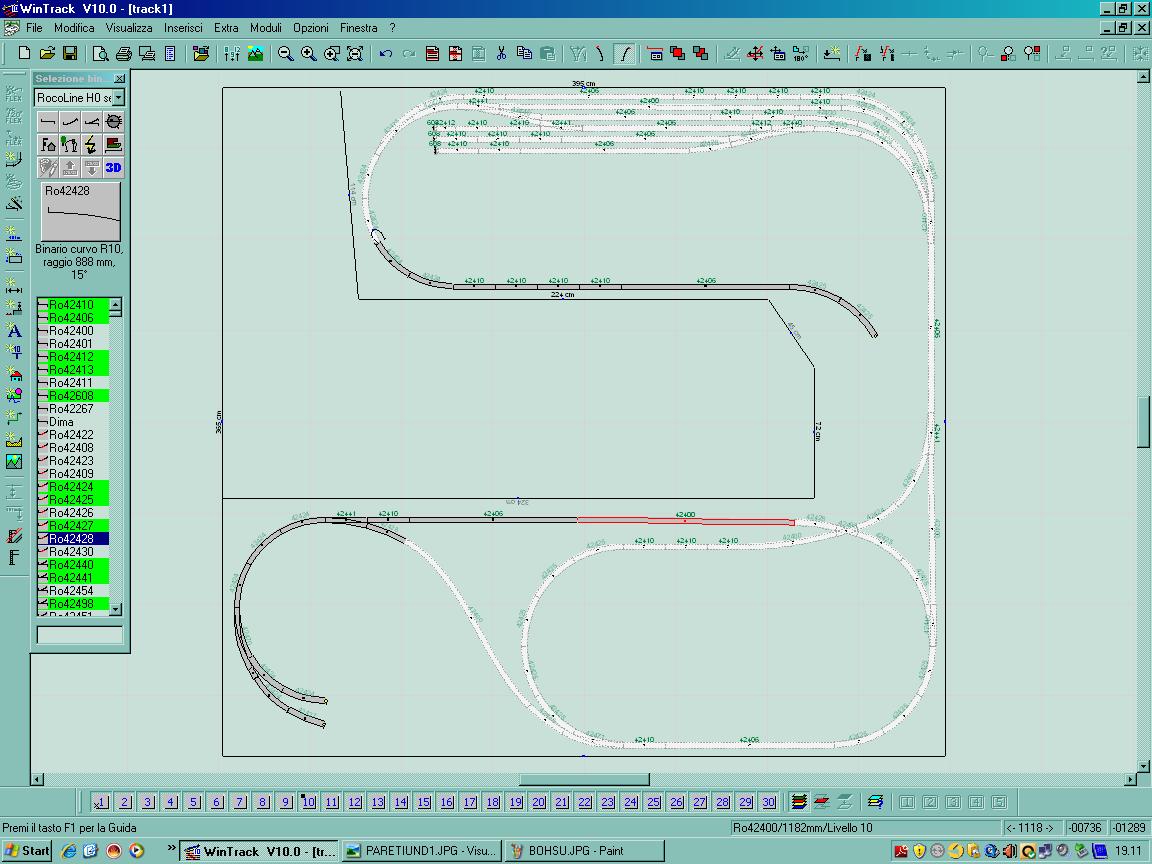The image size is (1152, 864).
Task: Select Ro42424 in the track list
Action: click(x=73, y=486)
